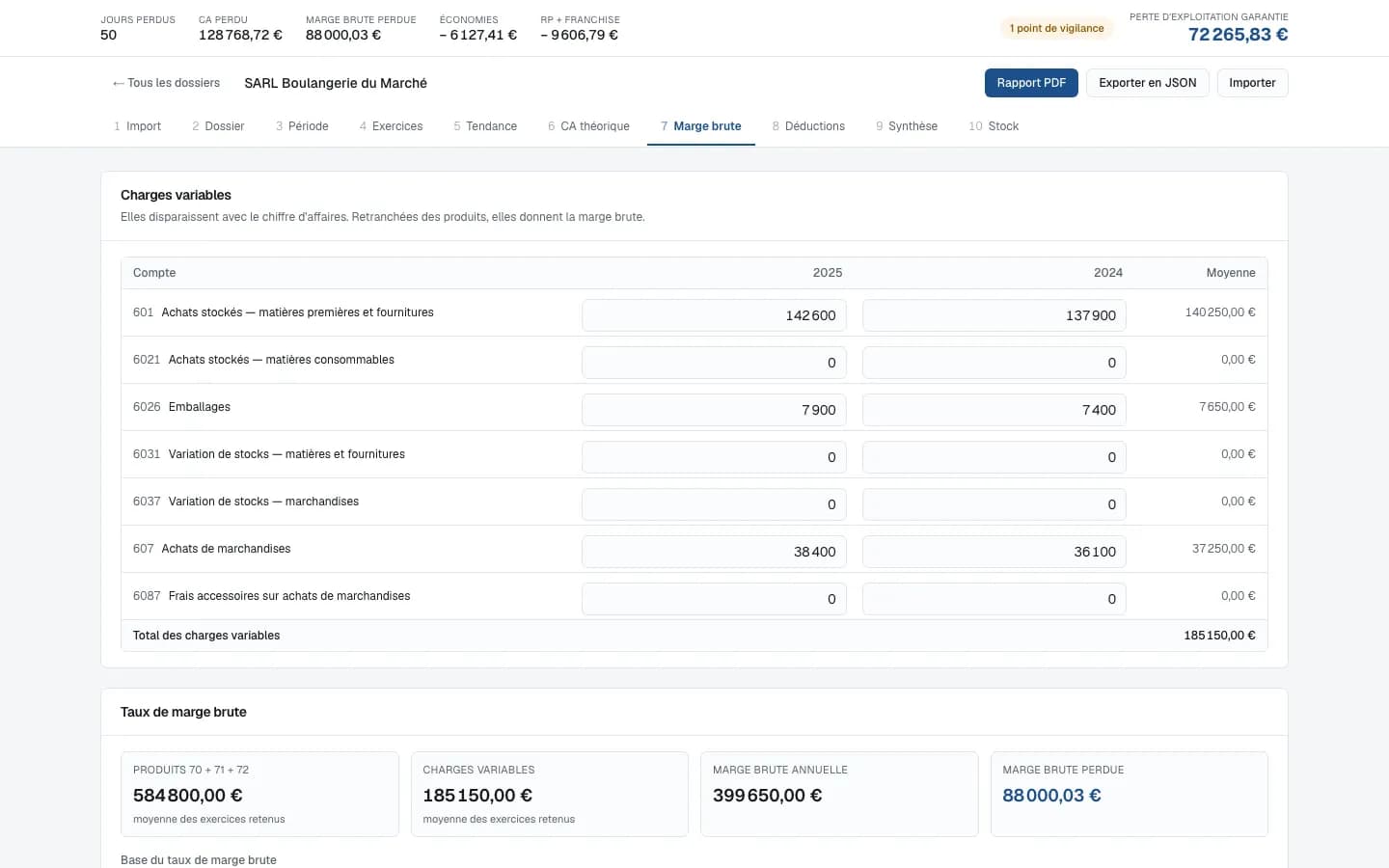Image resolution: width=1389 pixels, height=868 pixels.
Task: Click the 2024 column header
Action: 1108,273
